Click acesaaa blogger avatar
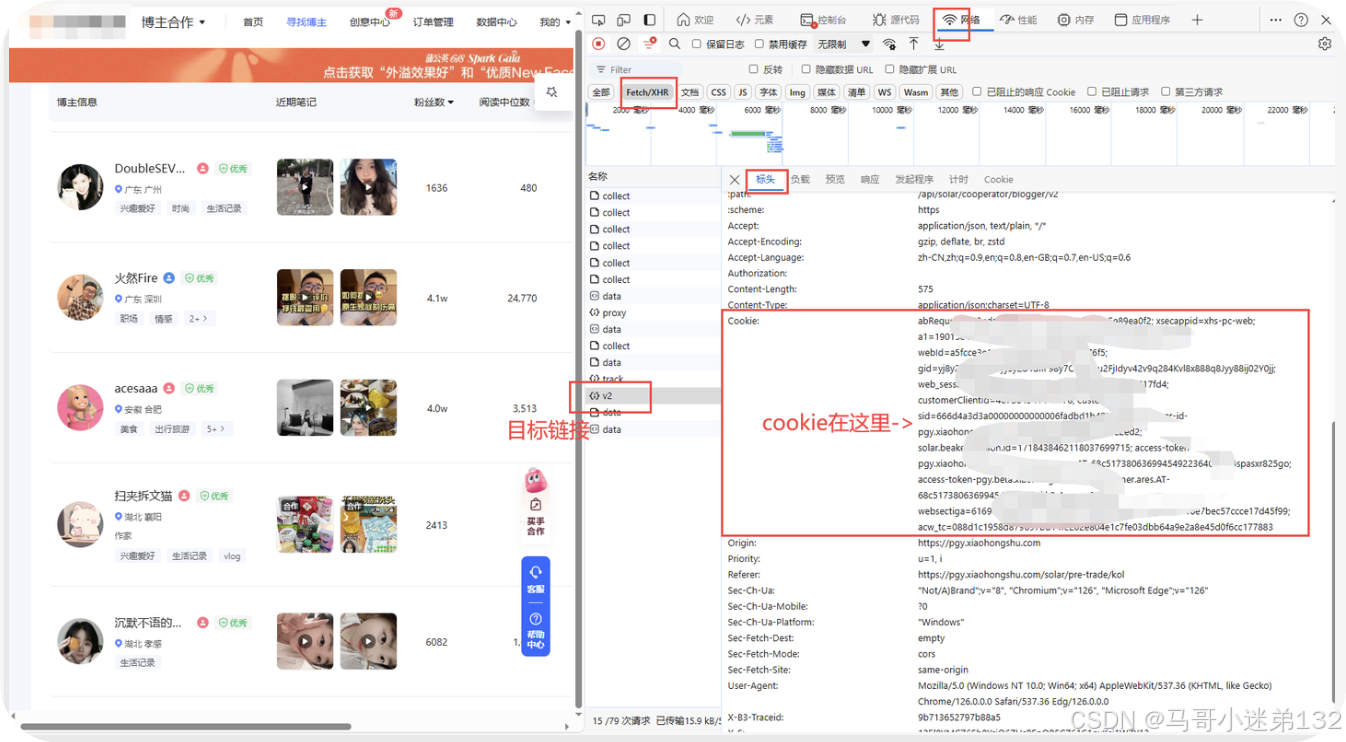This screenshot has height=742, width=1346. click(81, 407)
